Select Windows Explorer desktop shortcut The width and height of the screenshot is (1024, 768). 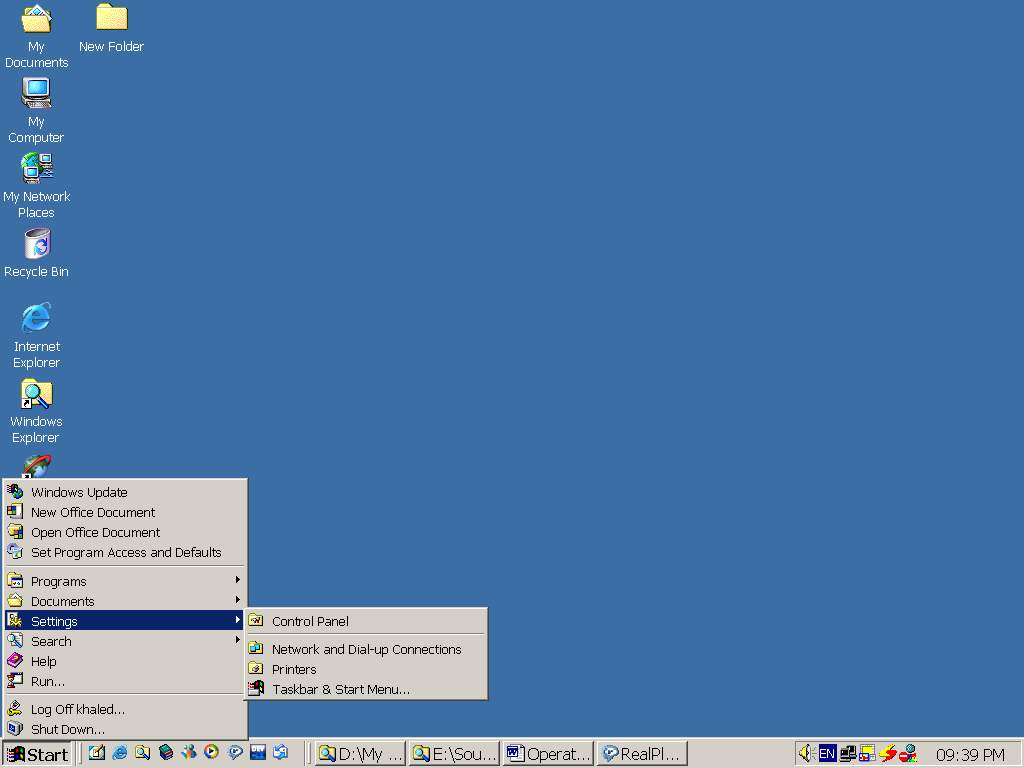pos(36,411)
